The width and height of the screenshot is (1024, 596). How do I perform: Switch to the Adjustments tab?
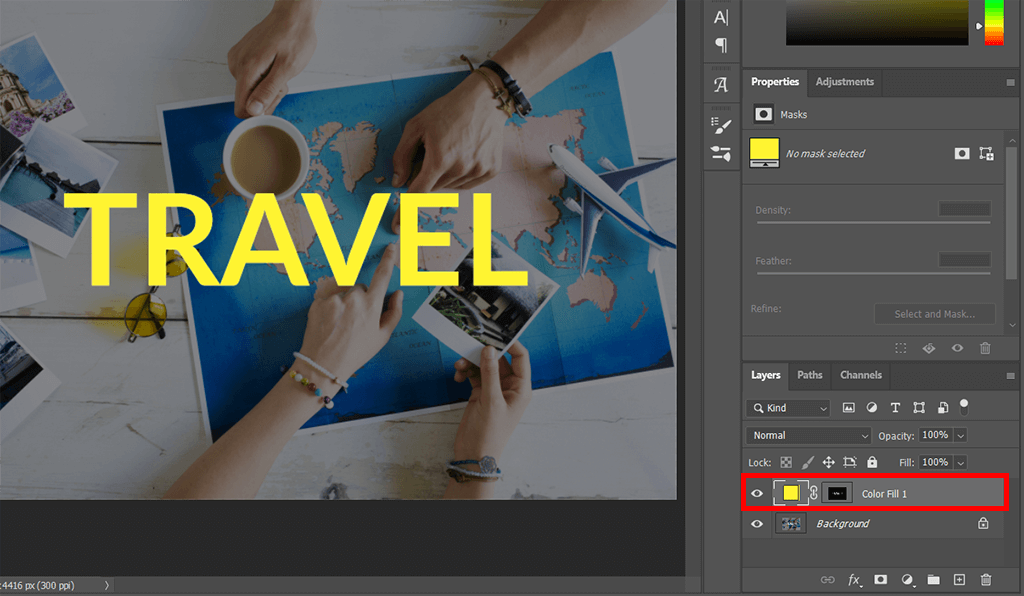click(844, 82)
